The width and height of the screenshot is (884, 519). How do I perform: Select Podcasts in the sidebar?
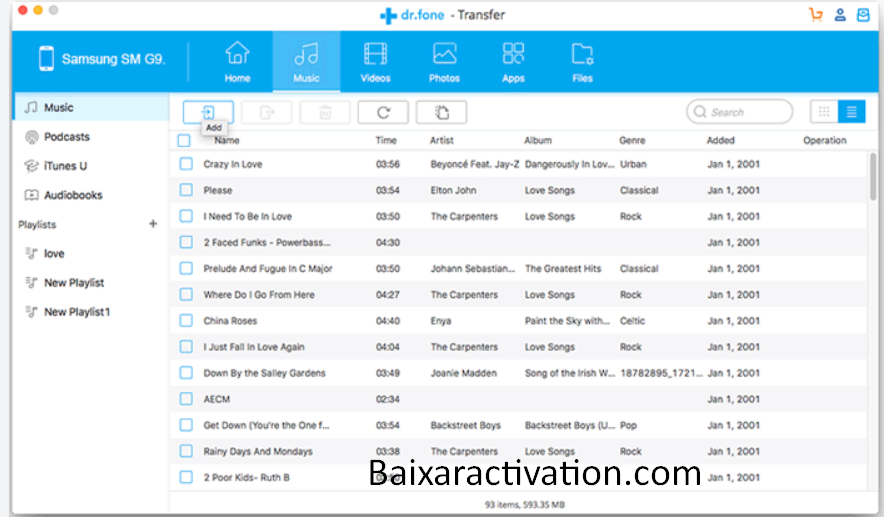pyautogui.click(x=91, y=136)
